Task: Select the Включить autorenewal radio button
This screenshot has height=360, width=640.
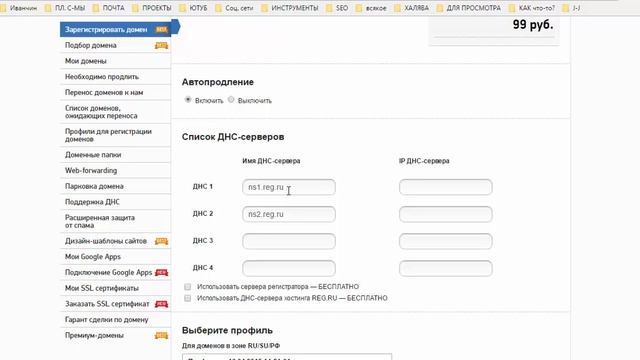Action: pyautogui.click(x=188, y=100)
